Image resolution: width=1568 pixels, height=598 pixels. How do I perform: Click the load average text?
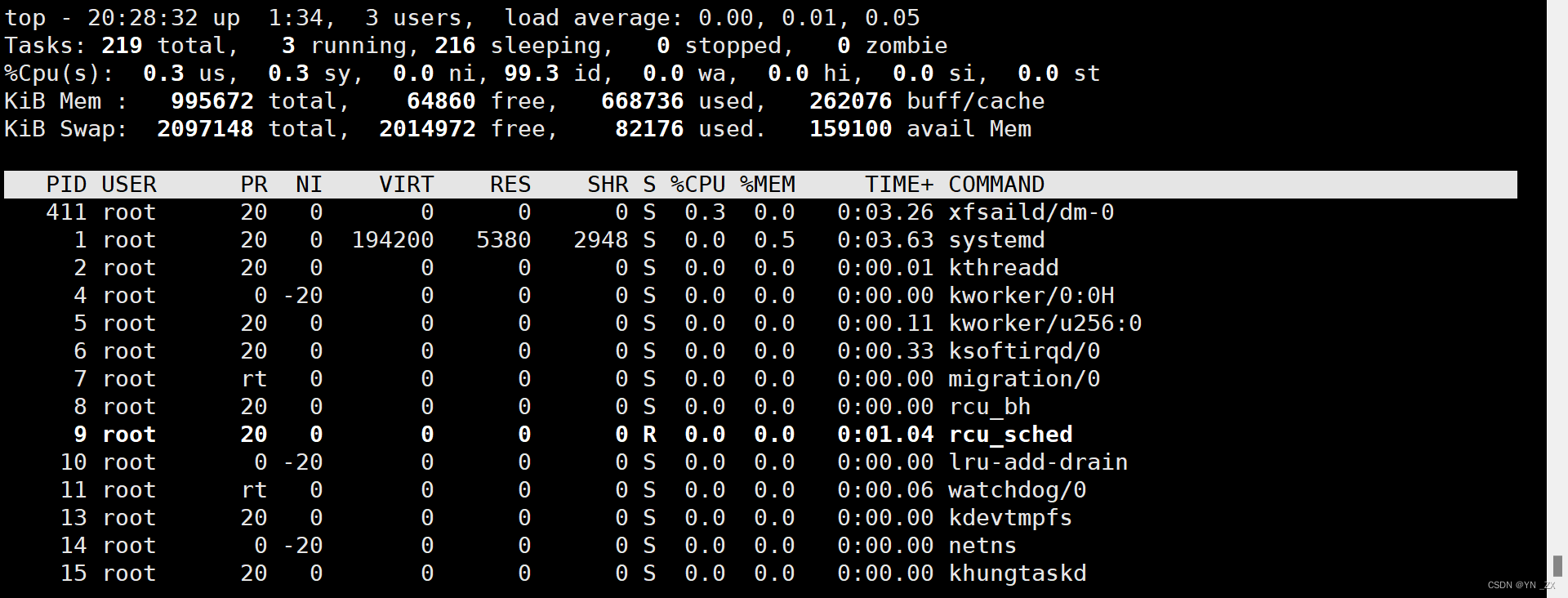coord(711,18)
